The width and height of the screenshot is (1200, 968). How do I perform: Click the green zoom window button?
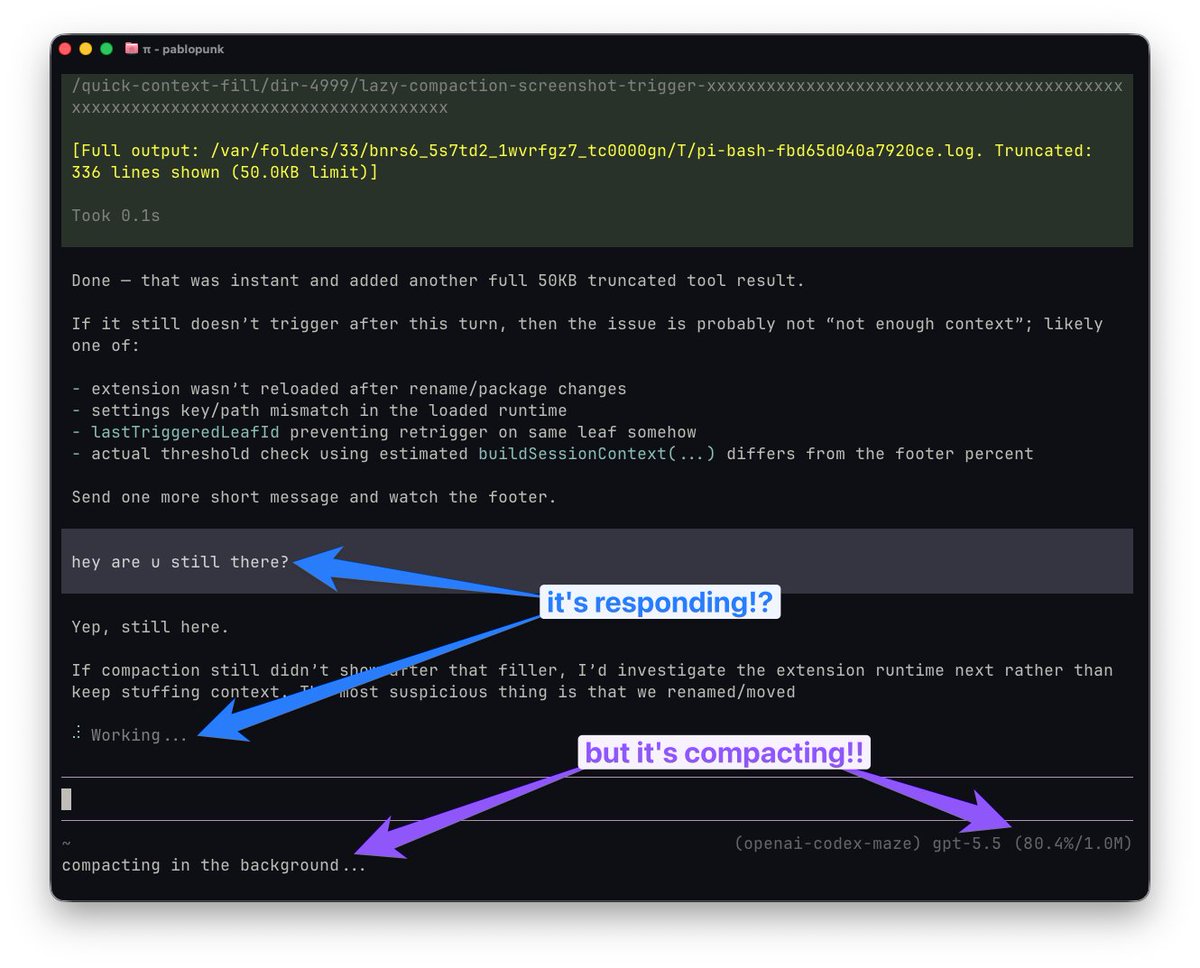(x=106, y=49)
